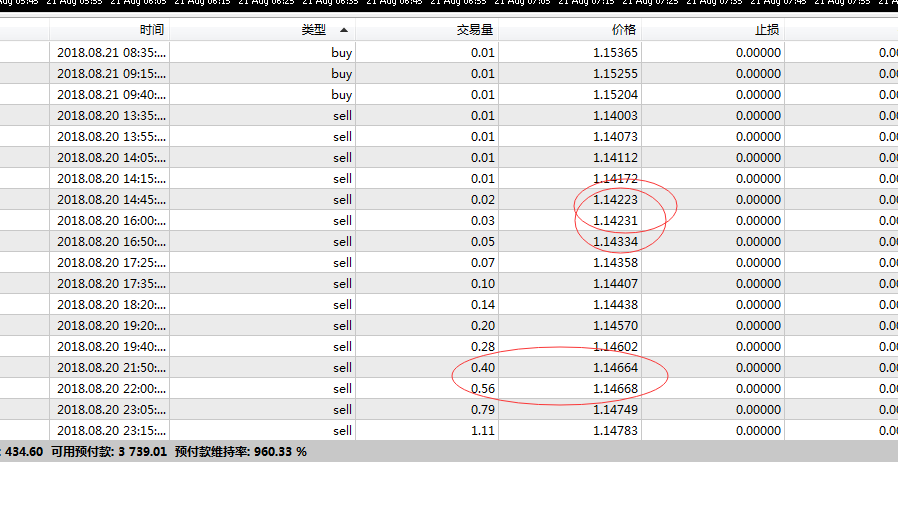The width and height of the screenshot is (898, 509).
Task: Click time cell 2018.08.20 23:05
Action: 111,410
